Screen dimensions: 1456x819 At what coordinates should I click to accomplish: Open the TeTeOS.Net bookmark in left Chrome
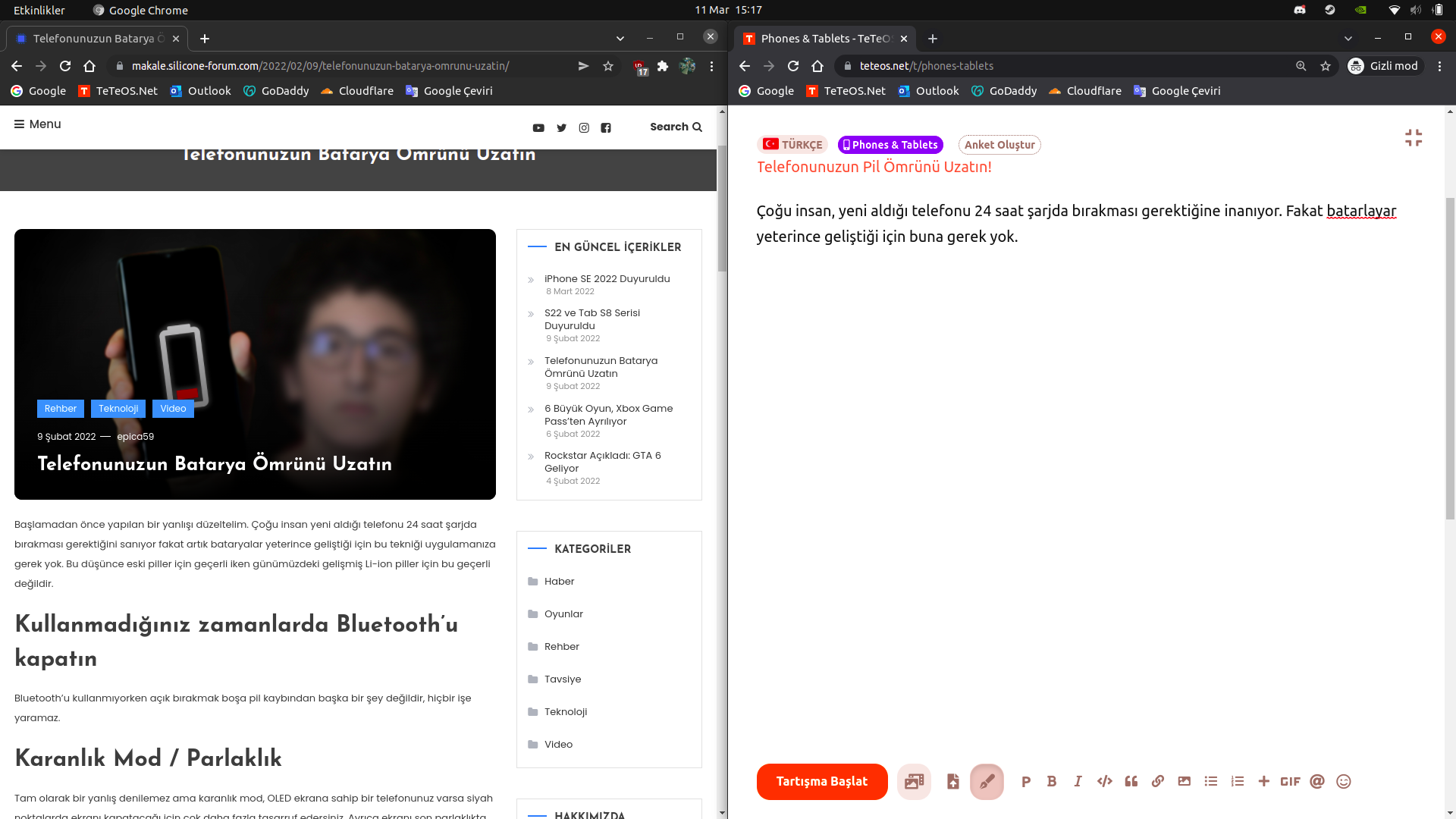click(118, 91)
